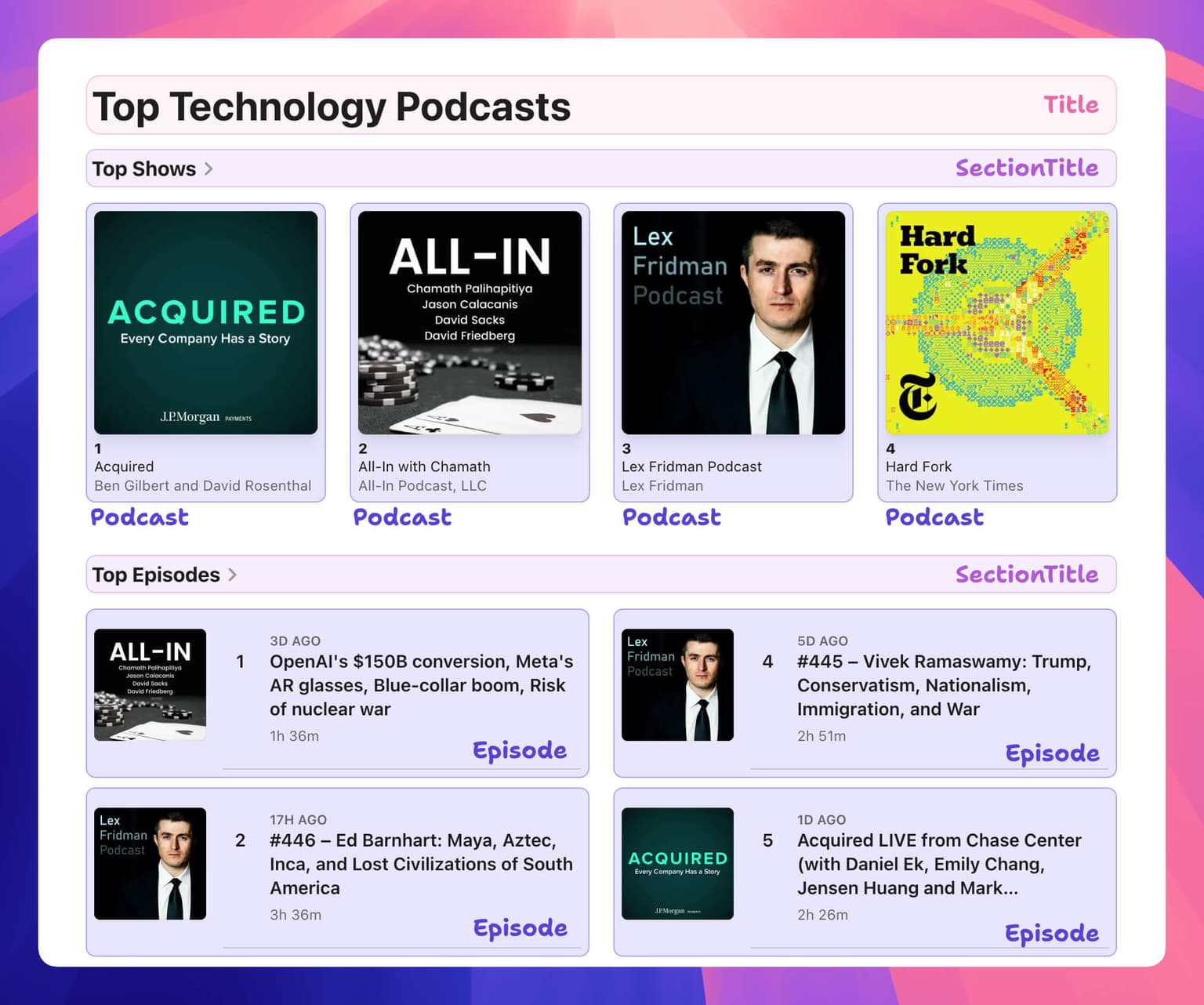
Task: Click the 'Lex Fridman Podcast' show title text
Action: tap(691, 466)
